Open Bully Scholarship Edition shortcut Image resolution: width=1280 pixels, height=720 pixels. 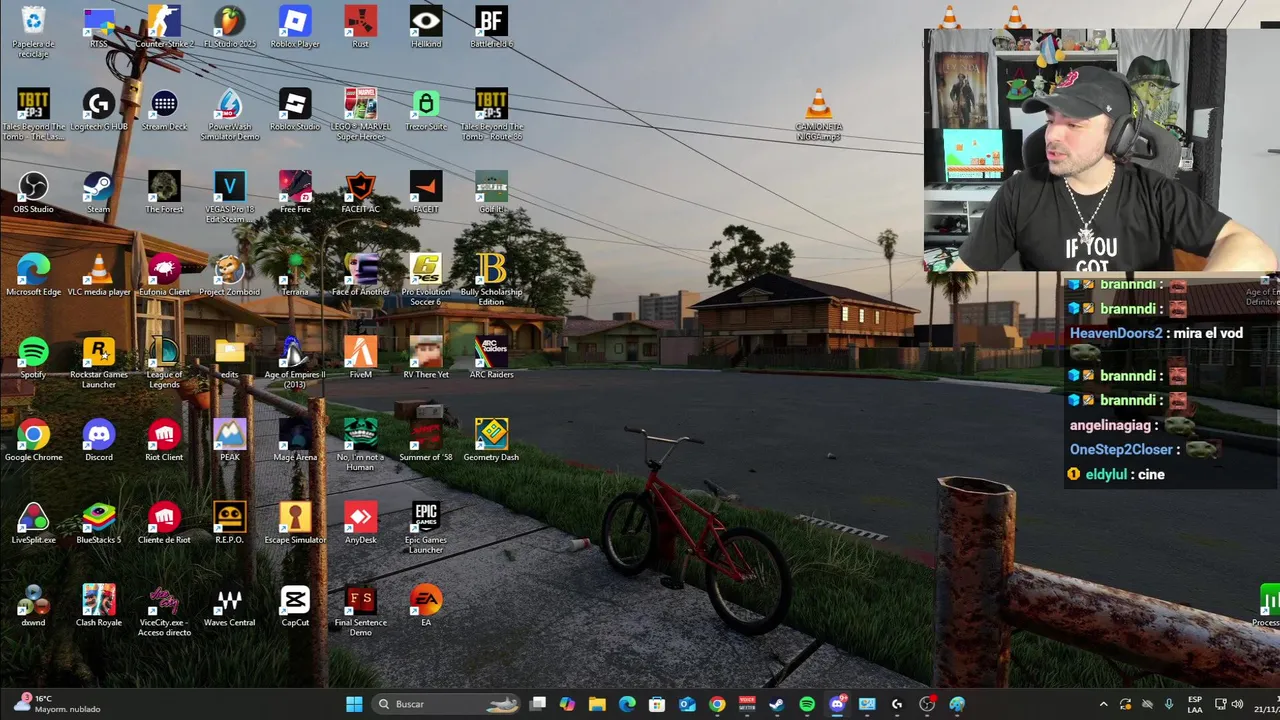[x=491, y=280]
